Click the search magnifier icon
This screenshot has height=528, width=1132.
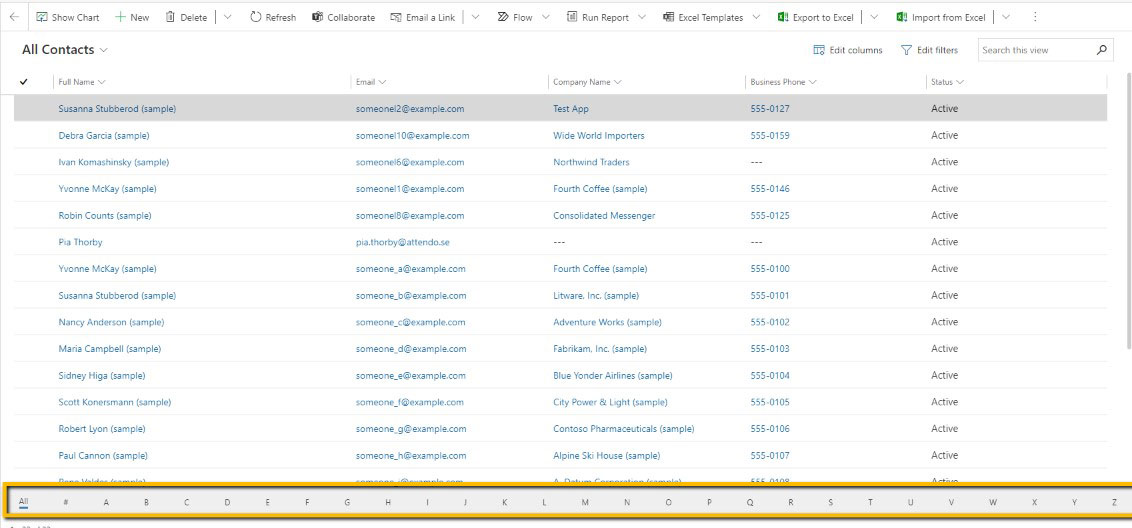(x=1102, y=50)
